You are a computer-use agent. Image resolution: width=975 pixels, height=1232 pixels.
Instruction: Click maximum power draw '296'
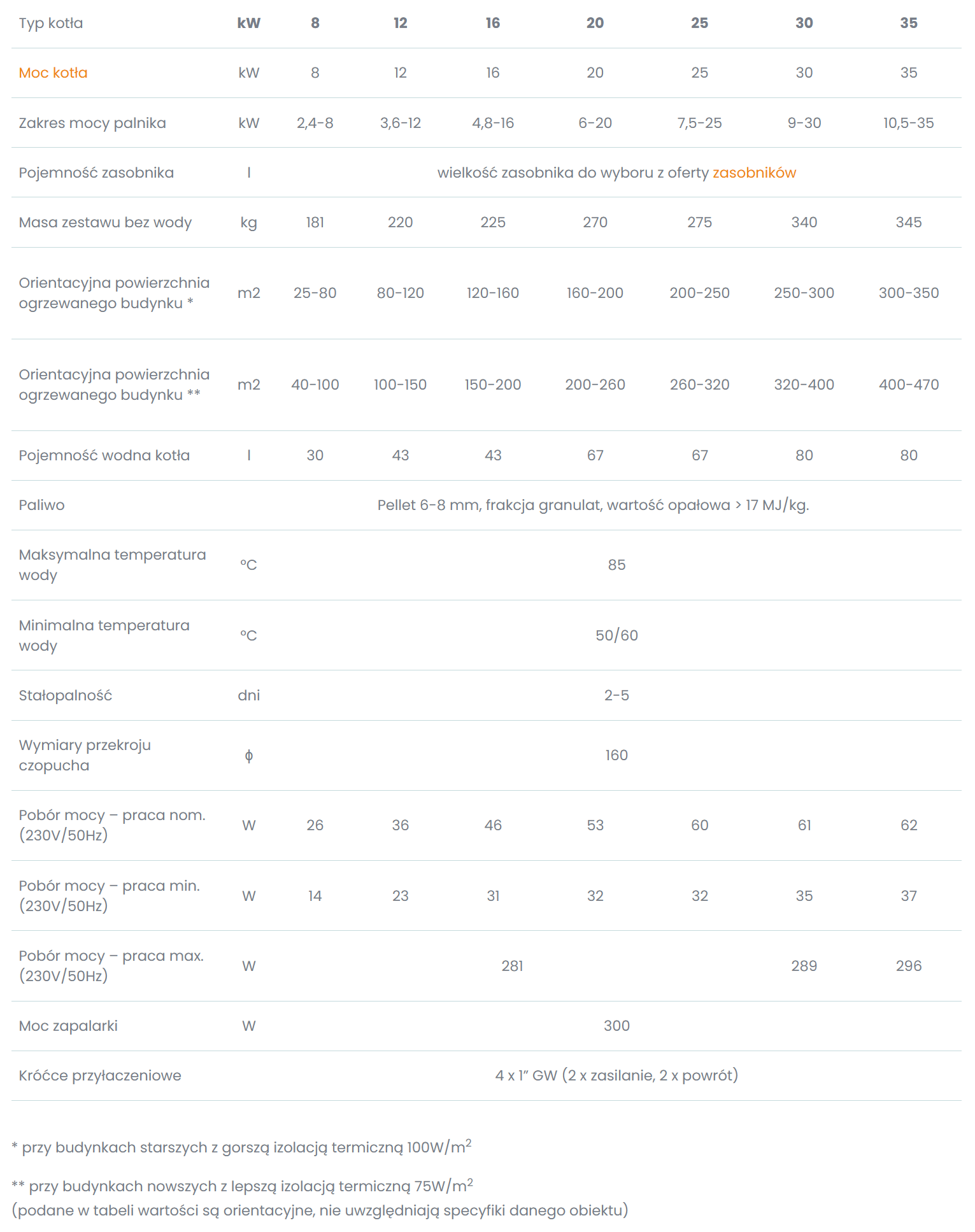coord(908,966)
